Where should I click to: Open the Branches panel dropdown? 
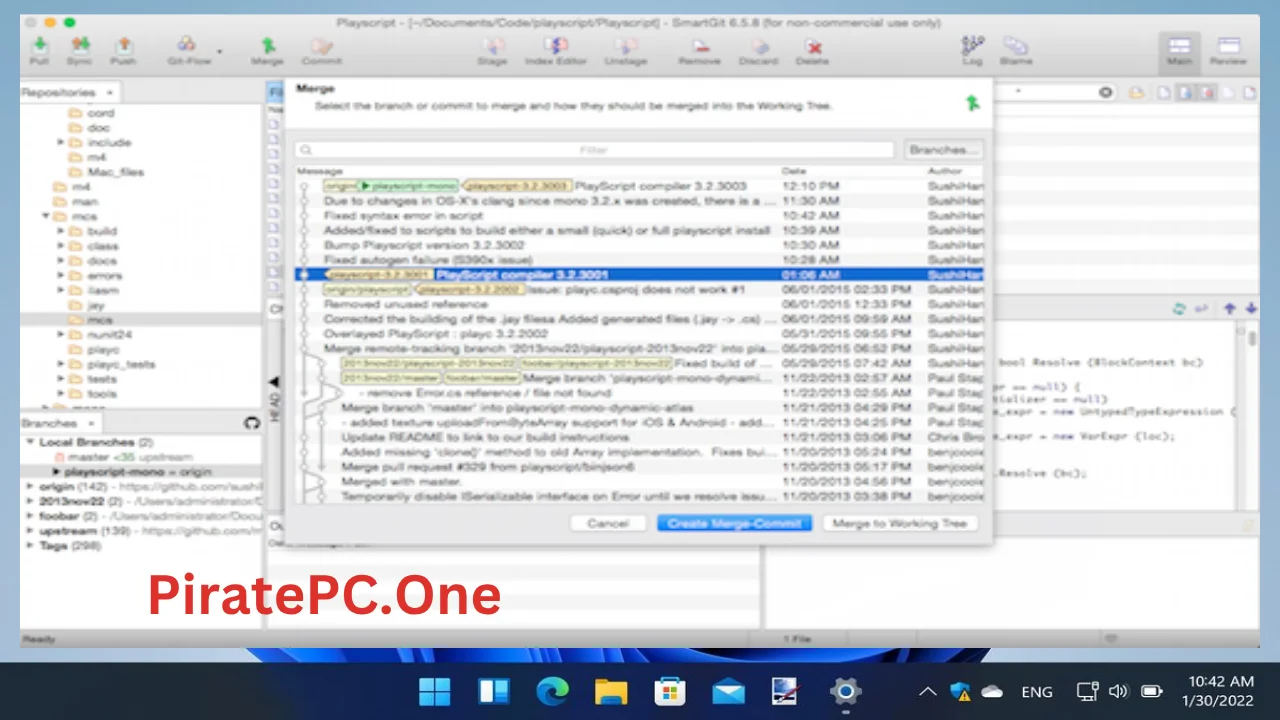click(x=91, y=423)
